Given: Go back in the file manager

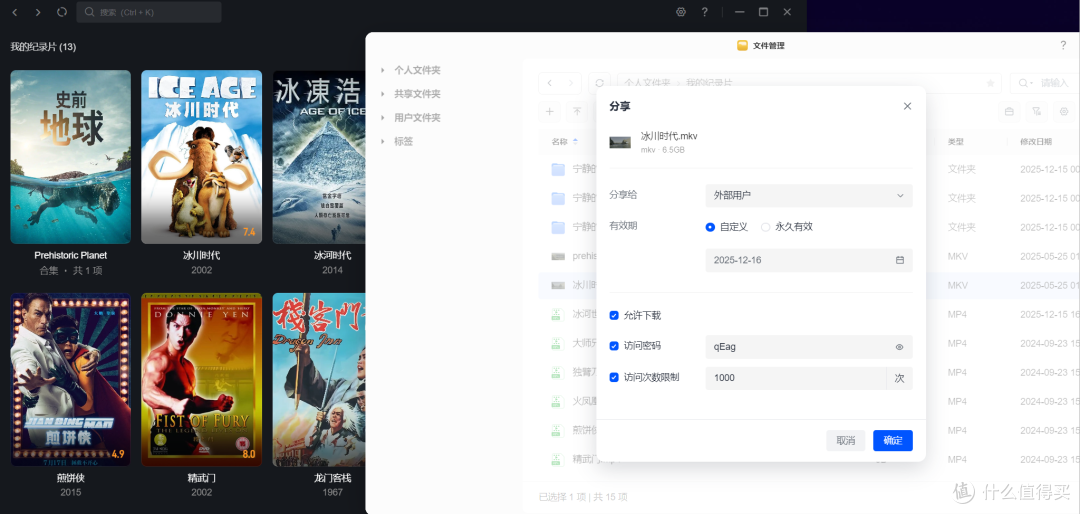Looking at the screenshot, I should point(549,83).
